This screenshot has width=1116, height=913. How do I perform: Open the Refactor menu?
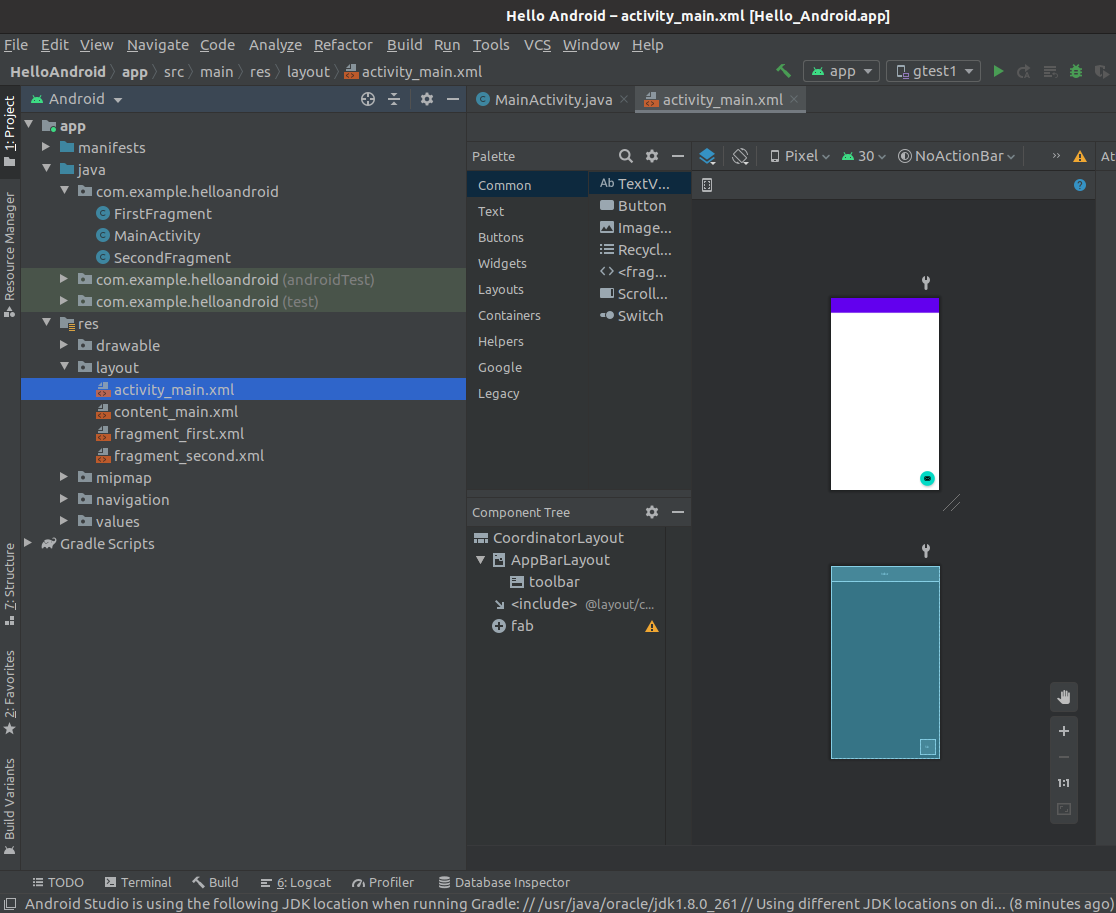click(x=343, y=45)
